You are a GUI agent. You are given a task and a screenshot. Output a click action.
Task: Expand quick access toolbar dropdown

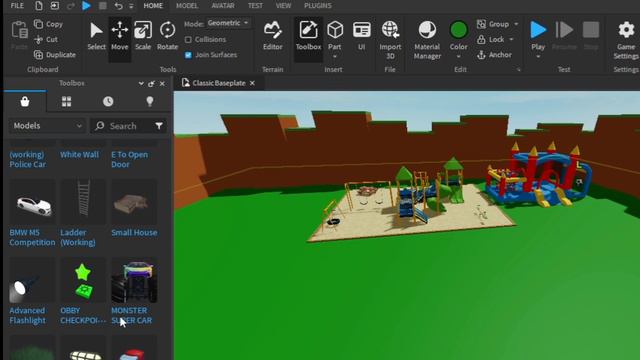pyautogui.click(x=131, y=6)
